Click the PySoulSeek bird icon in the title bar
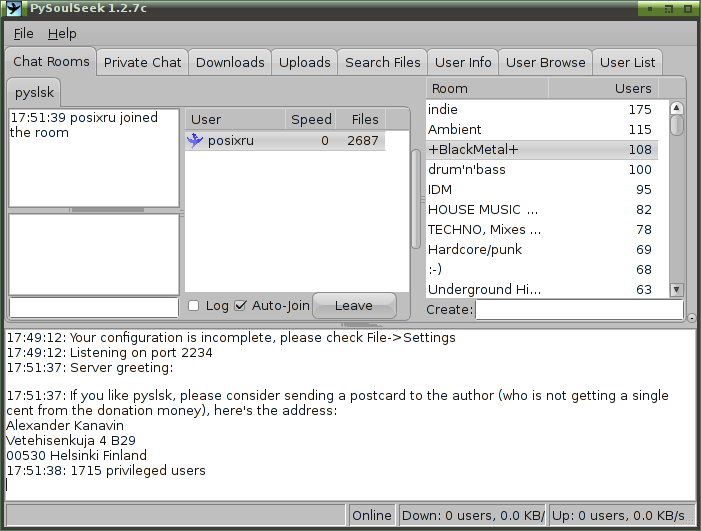Screen dimensions: 701x531 click(13, 8)
